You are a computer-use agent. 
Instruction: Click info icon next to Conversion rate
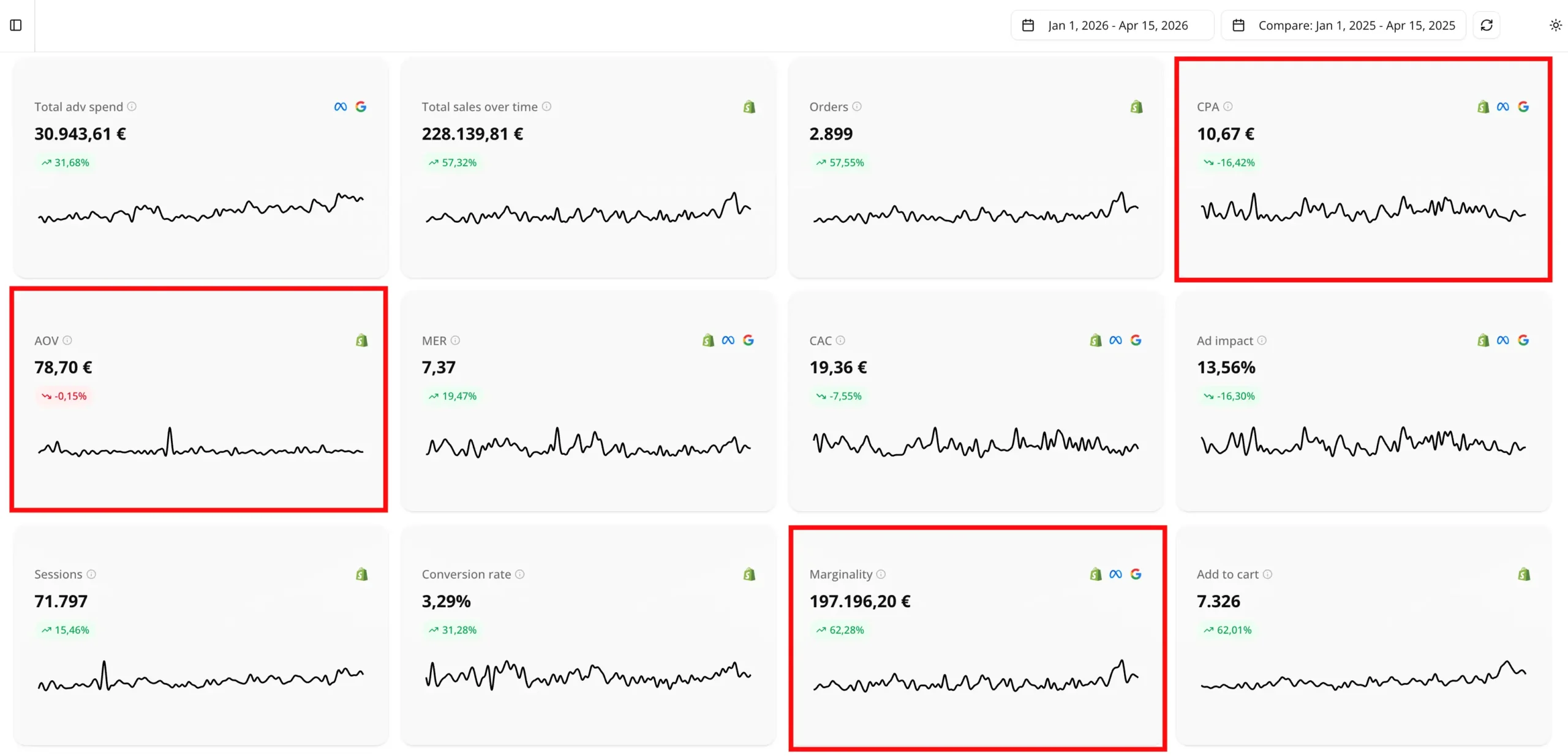tap(519, 574)
